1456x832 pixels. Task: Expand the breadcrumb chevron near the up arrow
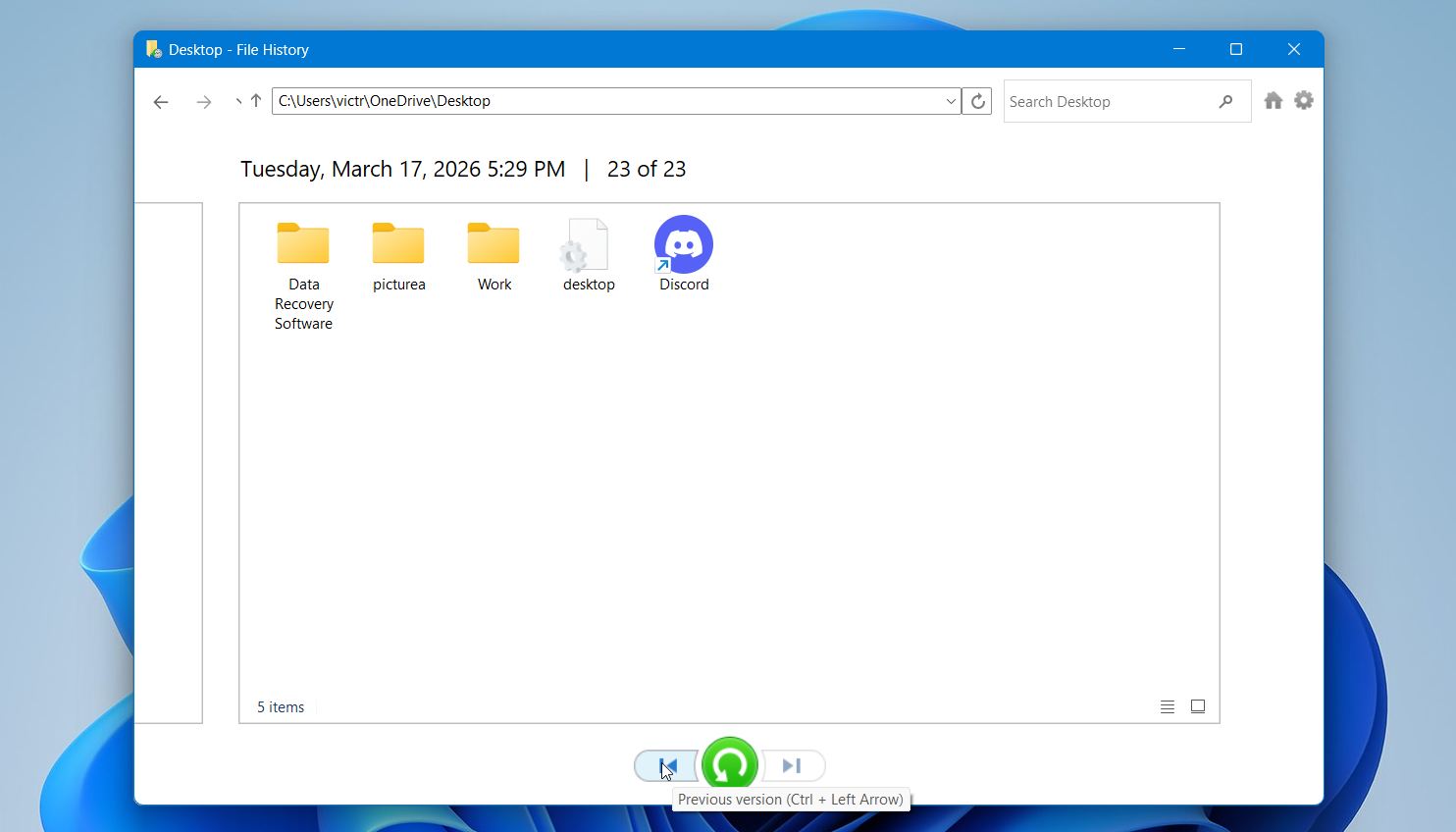click(x=236, y=101)
